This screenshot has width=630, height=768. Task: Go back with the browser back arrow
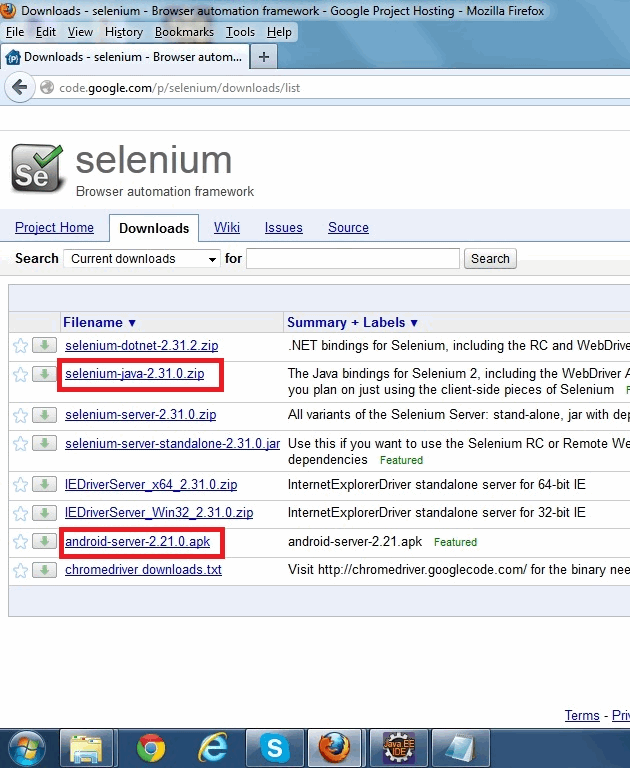[x=20, y=88]
